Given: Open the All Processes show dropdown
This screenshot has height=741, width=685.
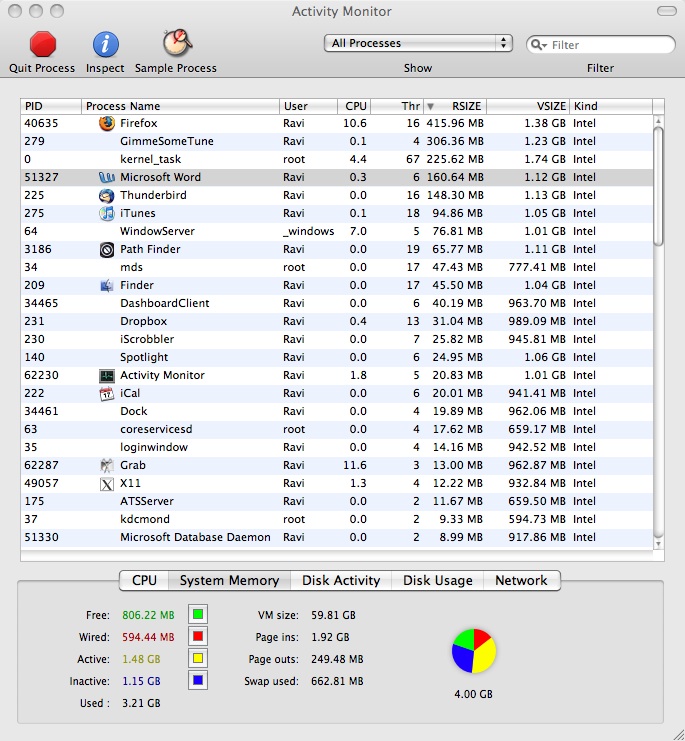Looking at the screenshot, I should coord(418,43).
